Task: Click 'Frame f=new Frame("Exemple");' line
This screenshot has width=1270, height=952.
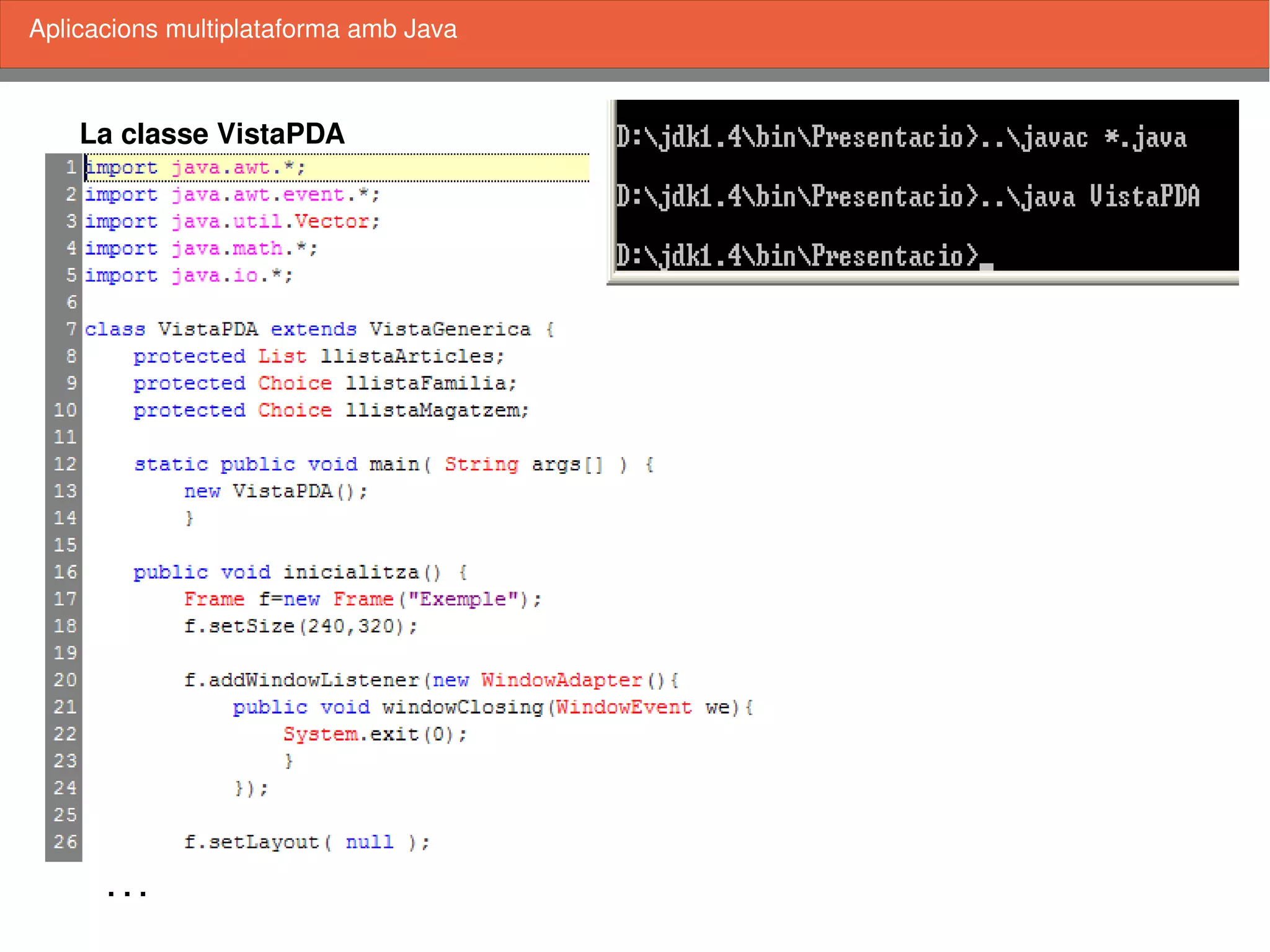Action: (x=363, y=599)
